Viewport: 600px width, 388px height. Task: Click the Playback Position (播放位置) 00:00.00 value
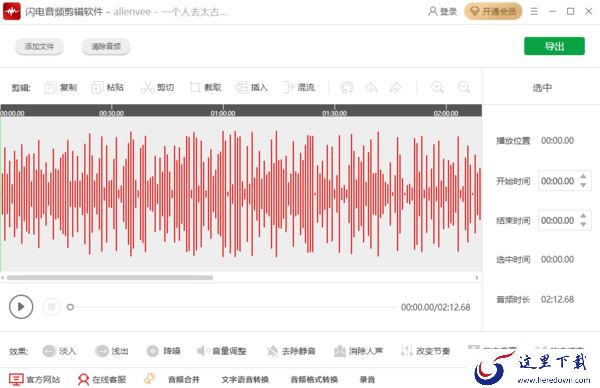click(x=558, y=140)
